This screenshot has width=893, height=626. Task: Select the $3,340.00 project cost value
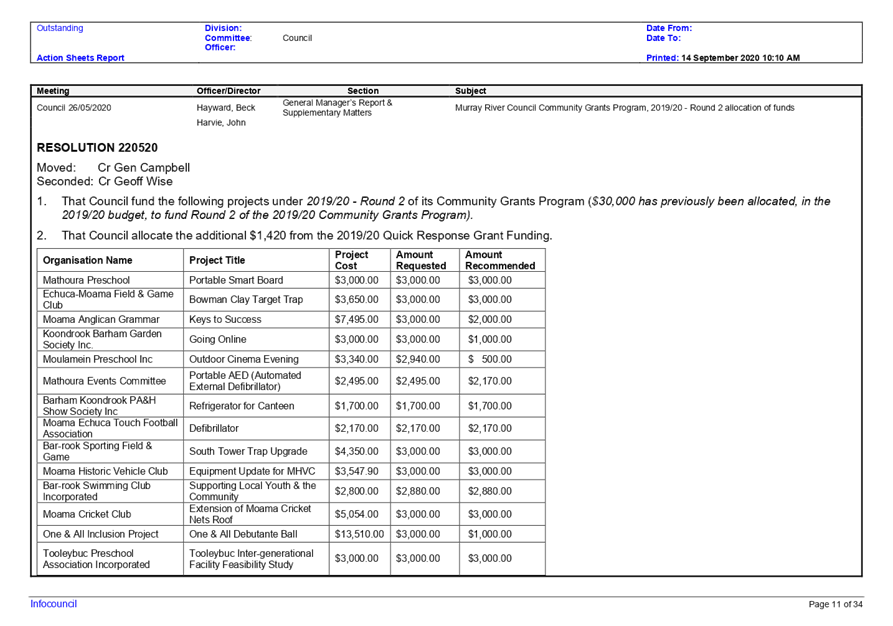coord(357,359)
